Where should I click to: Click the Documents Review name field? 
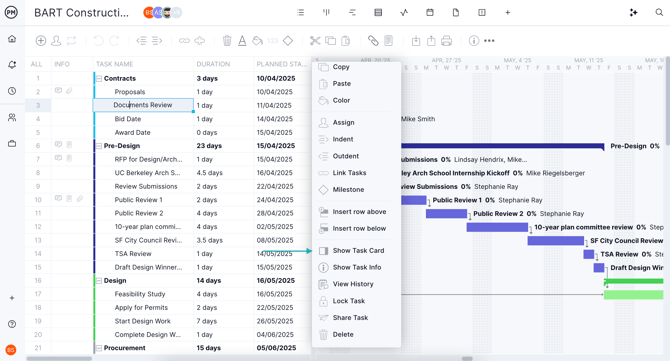pyautogui.click(x=143, y=105)
